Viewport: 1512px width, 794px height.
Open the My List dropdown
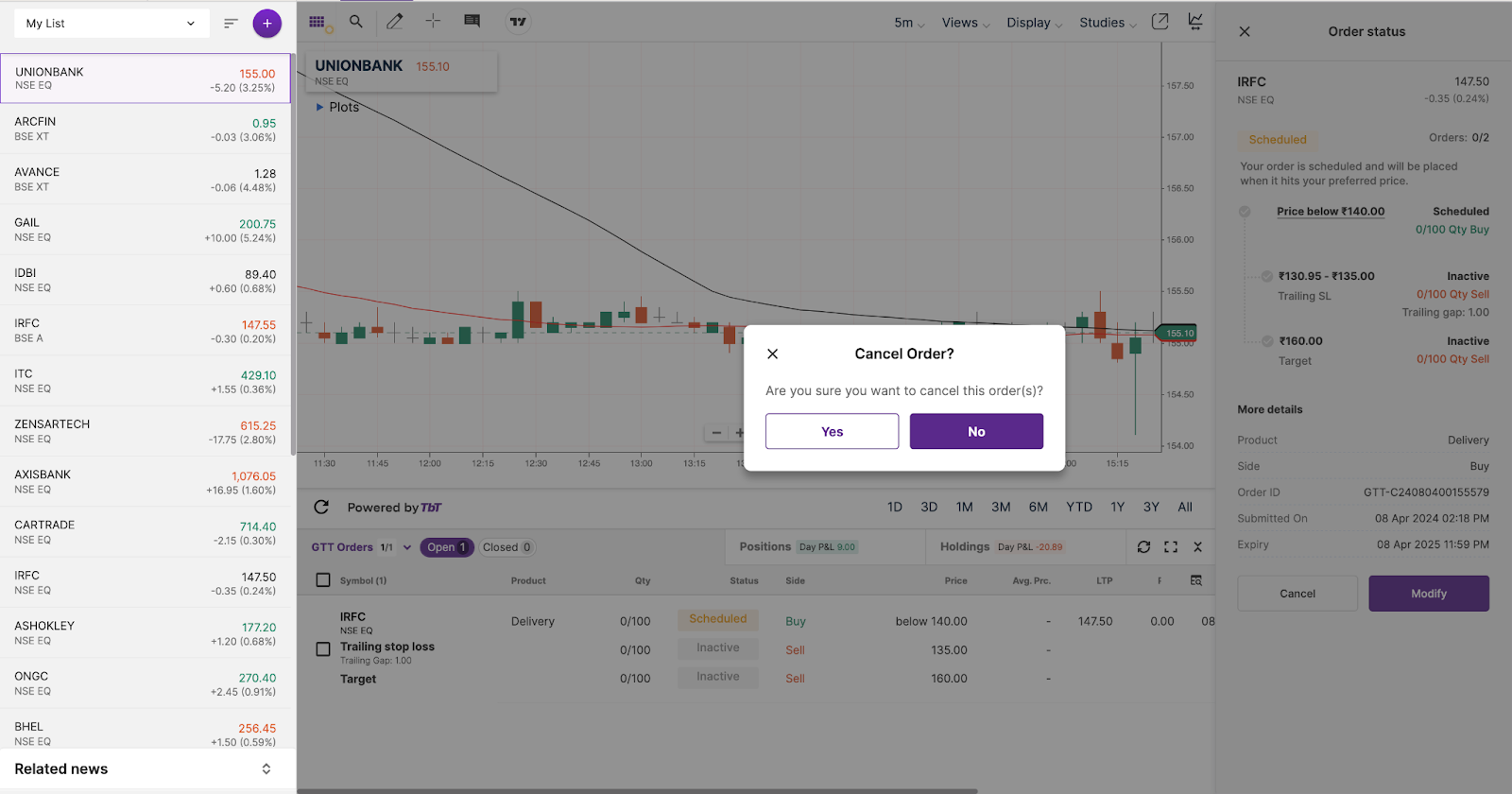coord(111,24)
